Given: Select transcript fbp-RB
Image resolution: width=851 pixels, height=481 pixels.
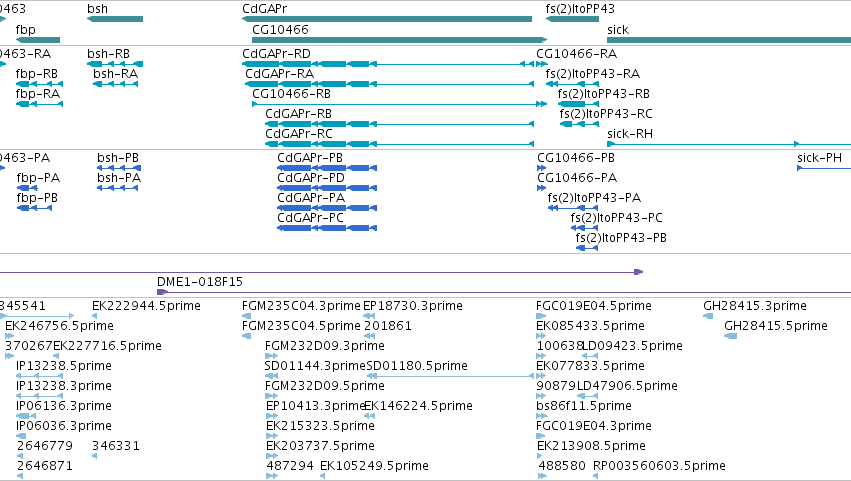Looking at the screenshot, I should click(40, 84).
